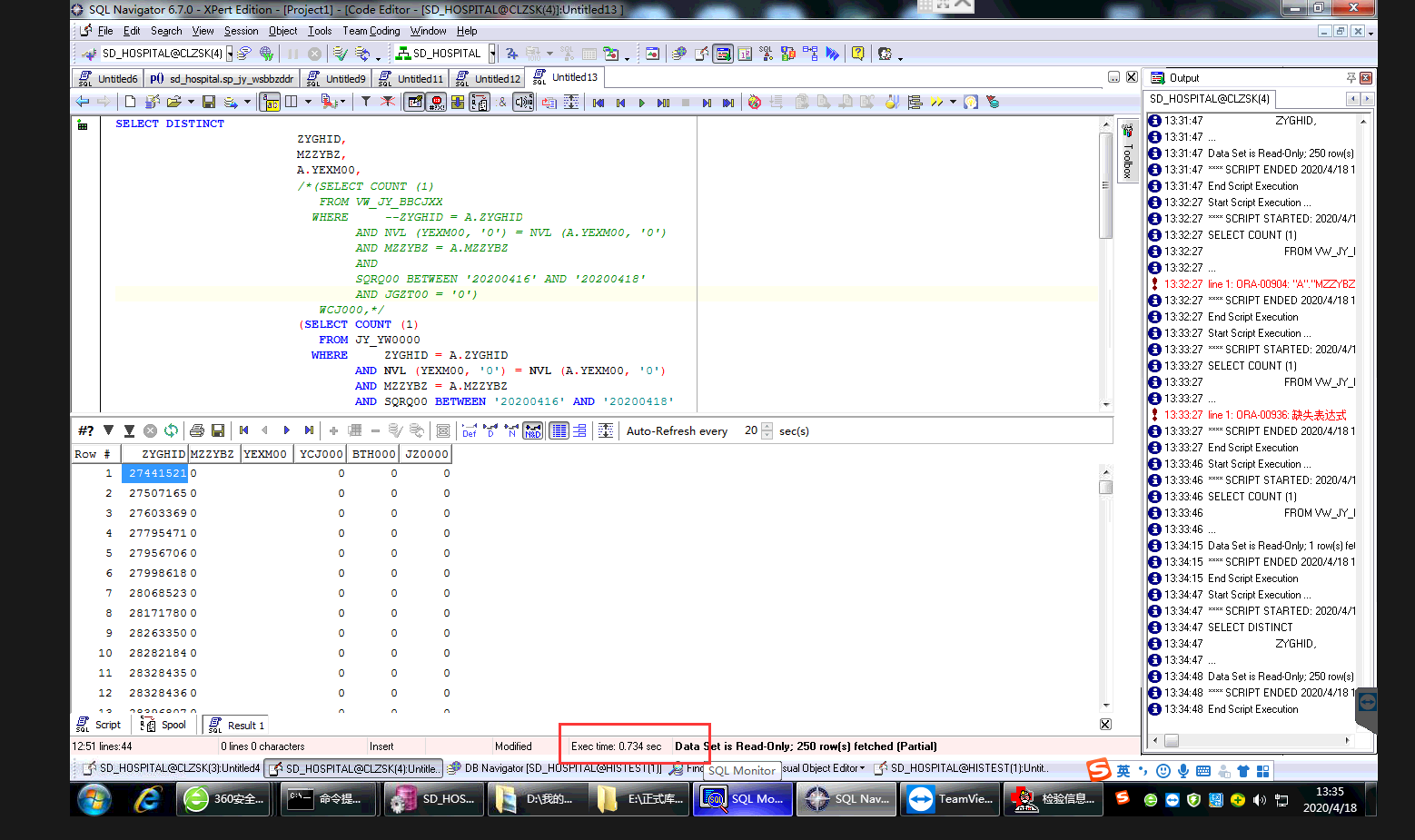Viewport: 1415px width, 840px height.
Task: Click the new blank document icon
Action: 130,102
